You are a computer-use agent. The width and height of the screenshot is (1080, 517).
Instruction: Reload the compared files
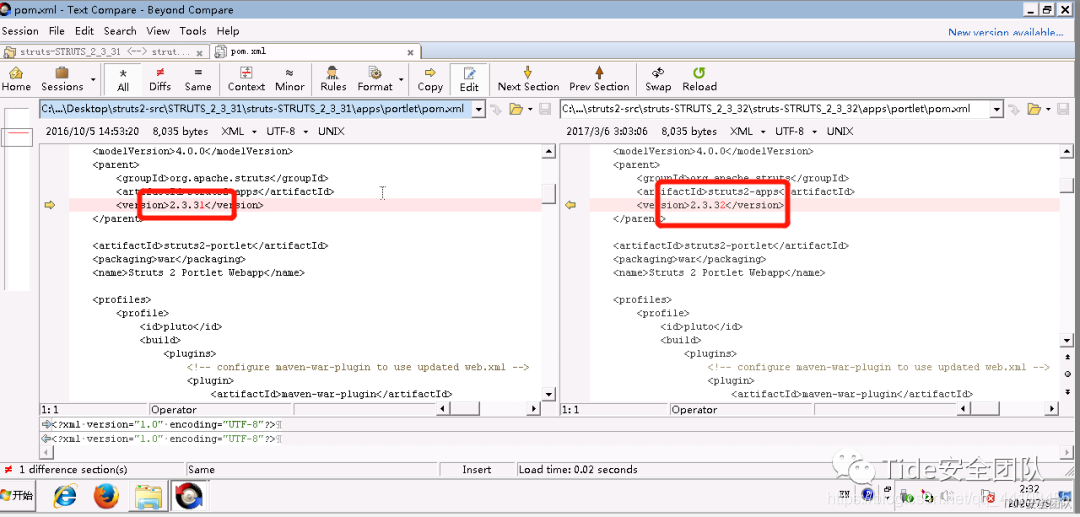(x=699, y=79)
